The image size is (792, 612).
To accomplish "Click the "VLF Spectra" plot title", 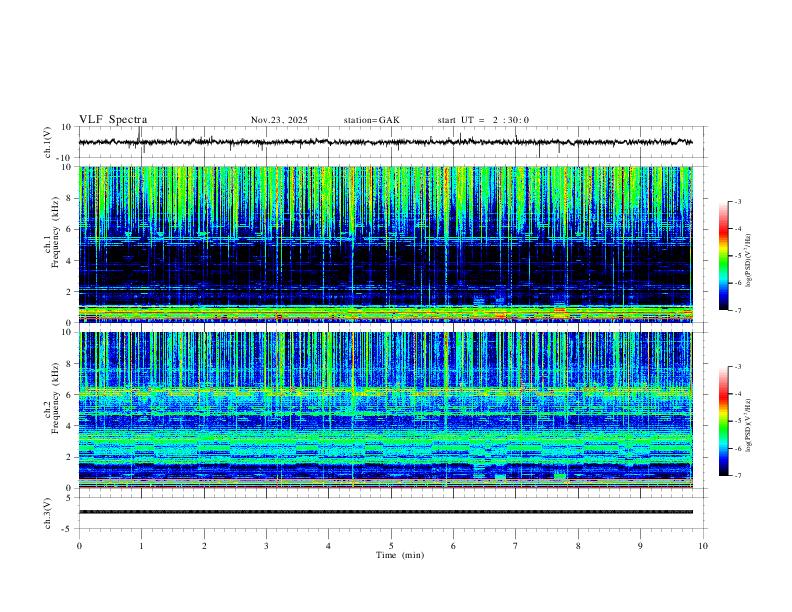I will (113, 120).
